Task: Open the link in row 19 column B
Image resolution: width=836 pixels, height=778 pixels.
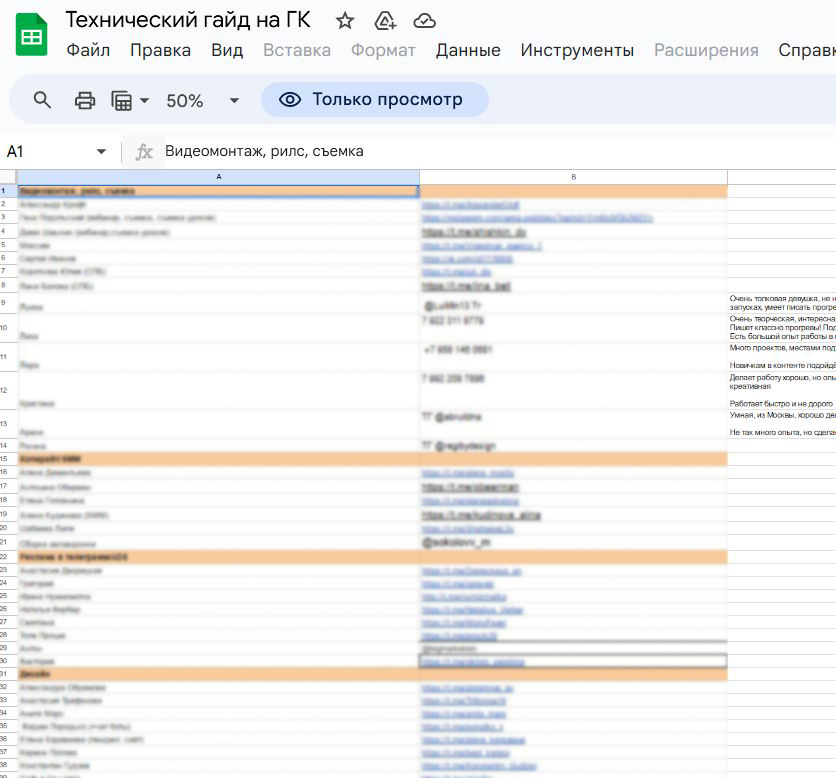Action: (x=481, y=516)
